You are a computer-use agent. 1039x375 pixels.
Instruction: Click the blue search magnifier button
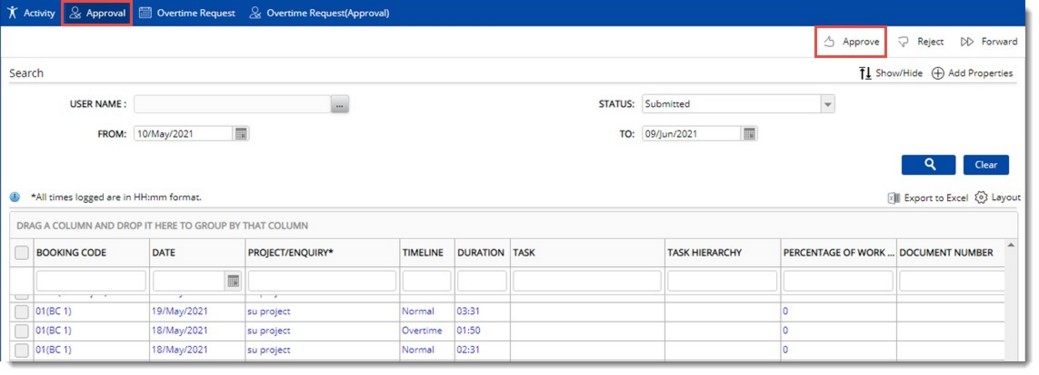[x=928, y=164]
